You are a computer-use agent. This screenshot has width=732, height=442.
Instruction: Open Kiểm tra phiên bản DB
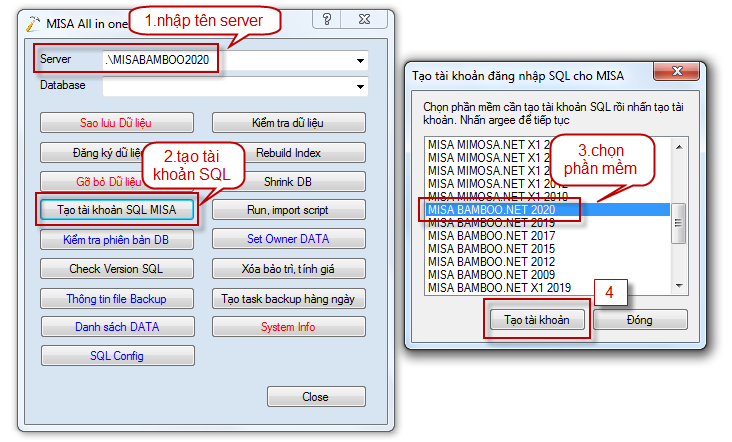[117, 239]
